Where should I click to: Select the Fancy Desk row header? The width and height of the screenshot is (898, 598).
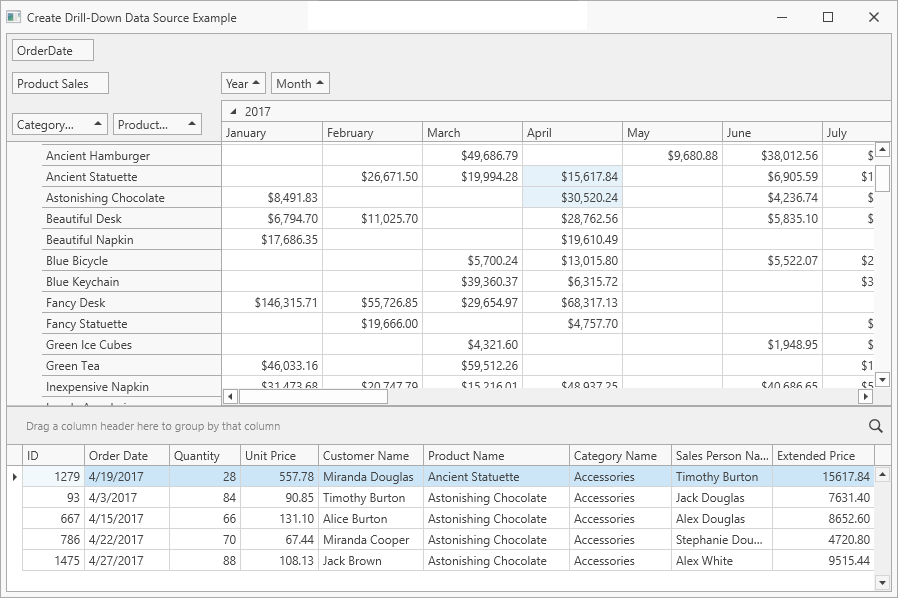pyautogui.click(x=132, y=302)
